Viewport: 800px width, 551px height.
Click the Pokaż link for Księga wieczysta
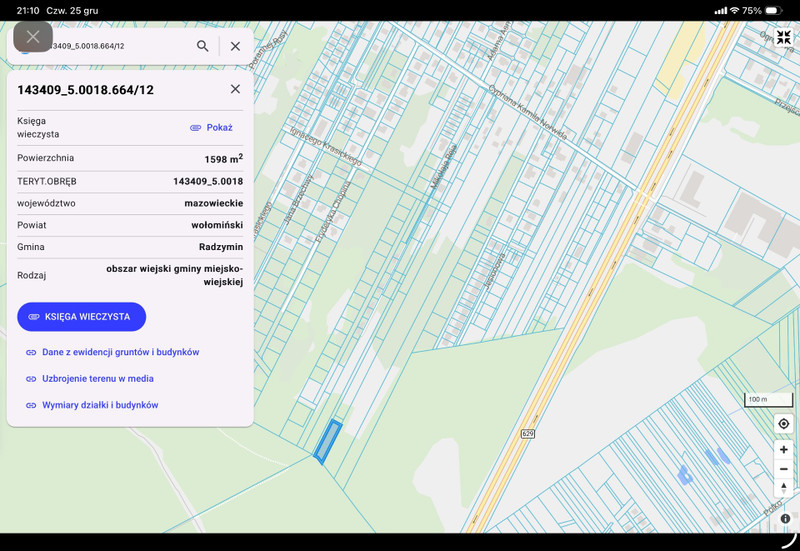click(211, 128)
